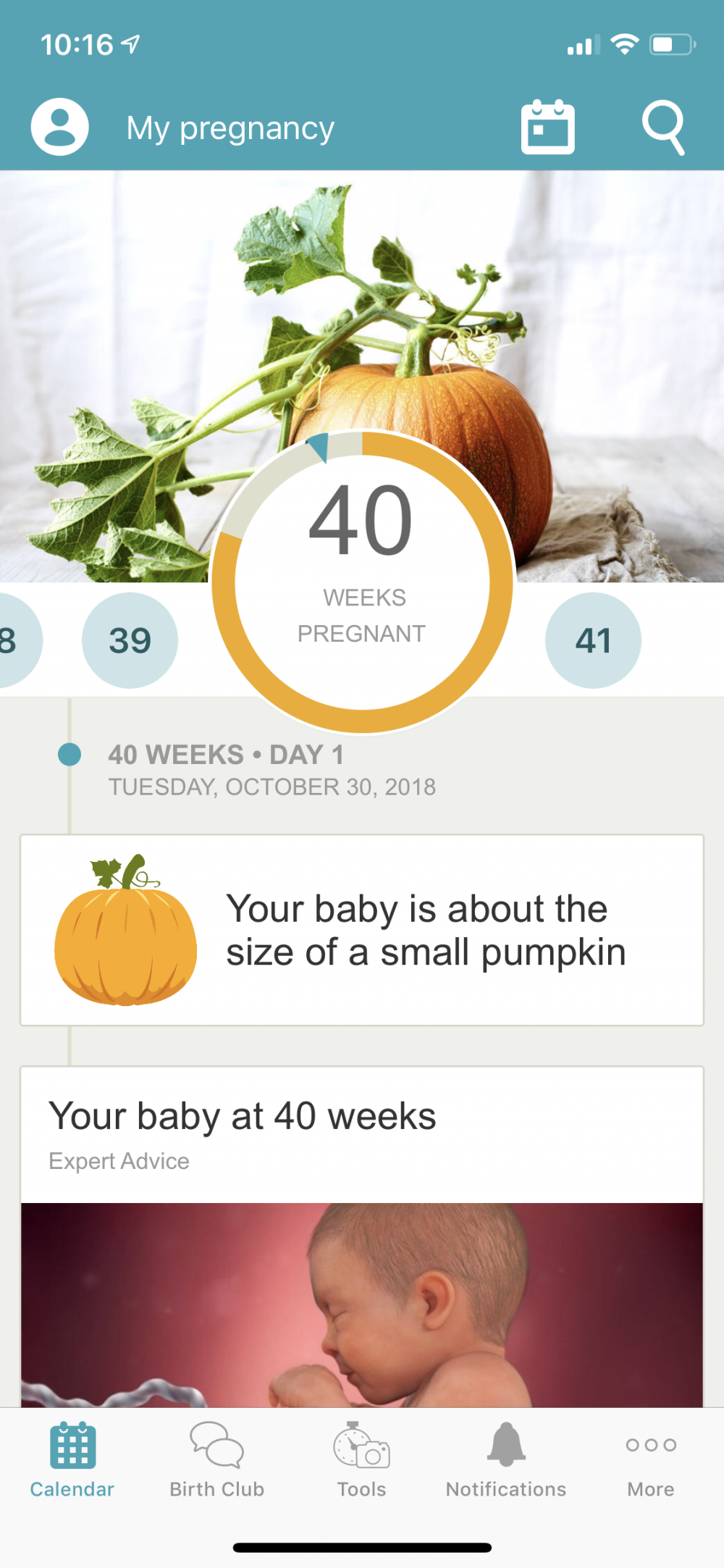Tap the search magnifier icon

(x=663, y=127)
